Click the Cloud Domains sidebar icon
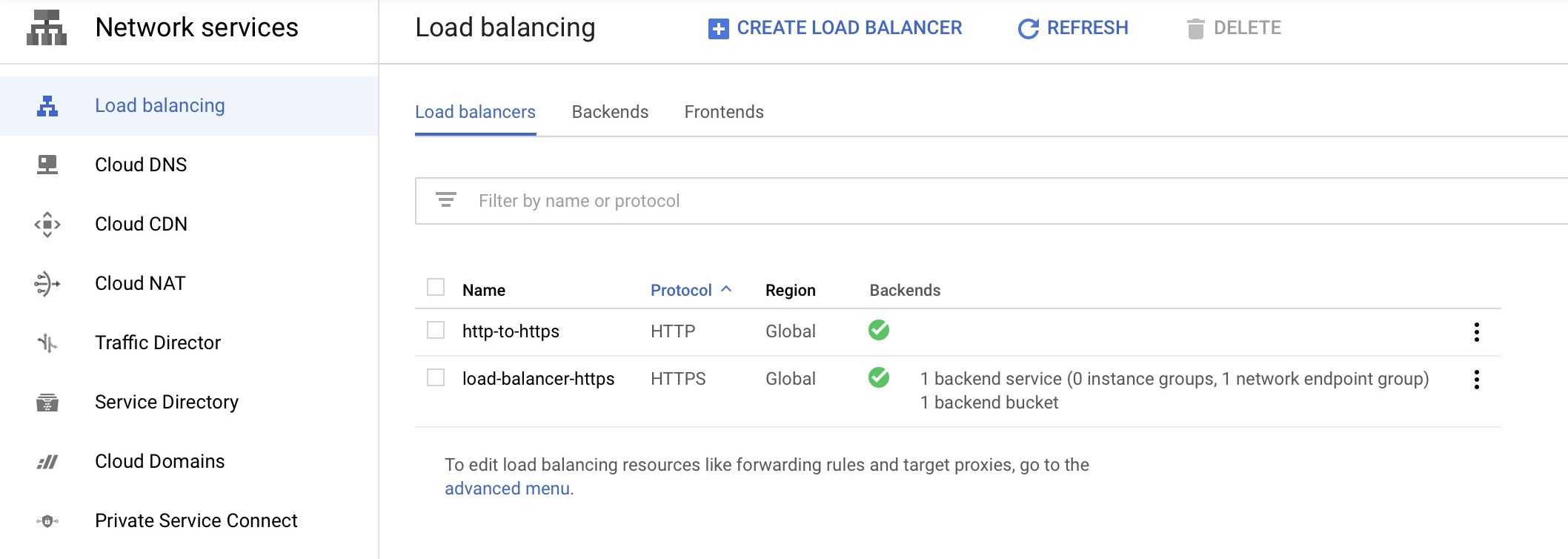 click(x=47, y=462)
